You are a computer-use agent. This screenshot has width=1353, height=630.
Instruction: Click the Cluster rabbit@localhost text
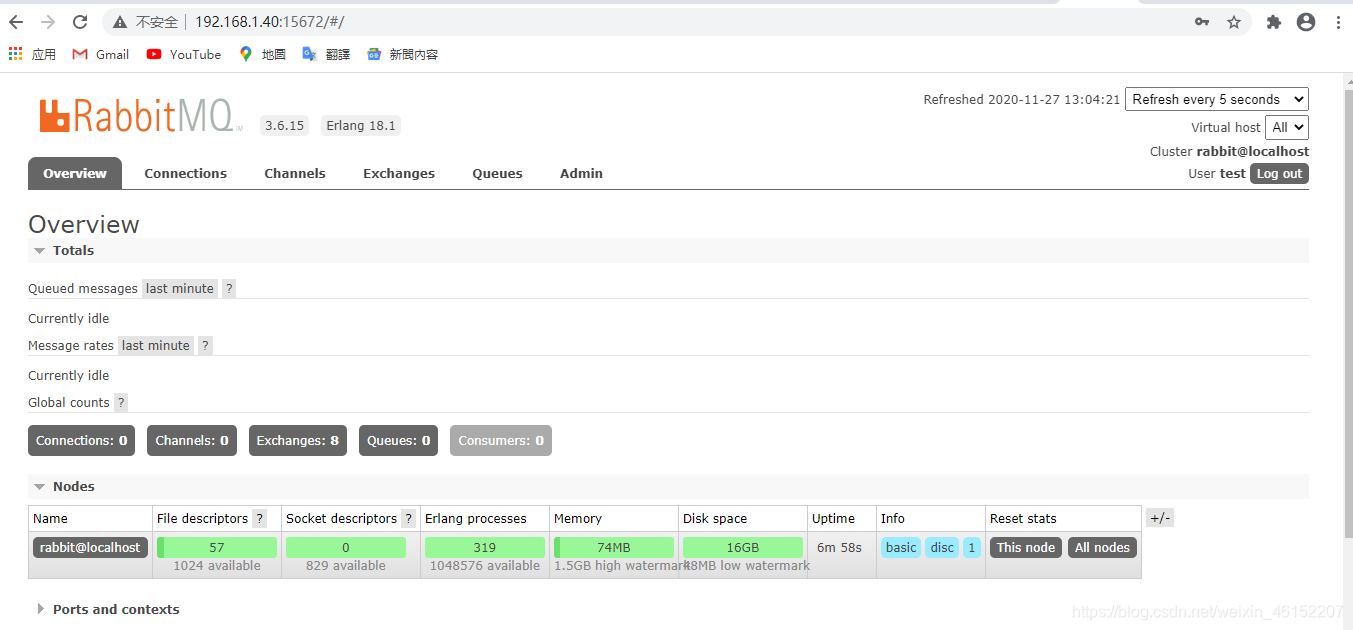pyautogui.click(x=1229, y=151)
